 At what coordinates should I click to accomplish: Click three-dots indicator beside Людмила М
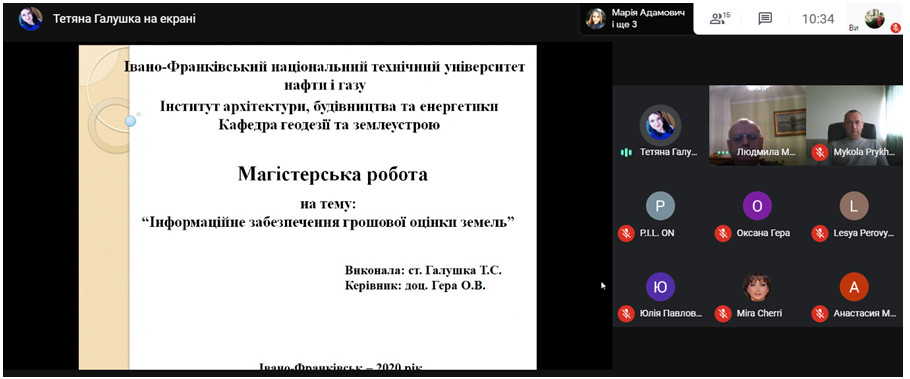tap(723, 153)
